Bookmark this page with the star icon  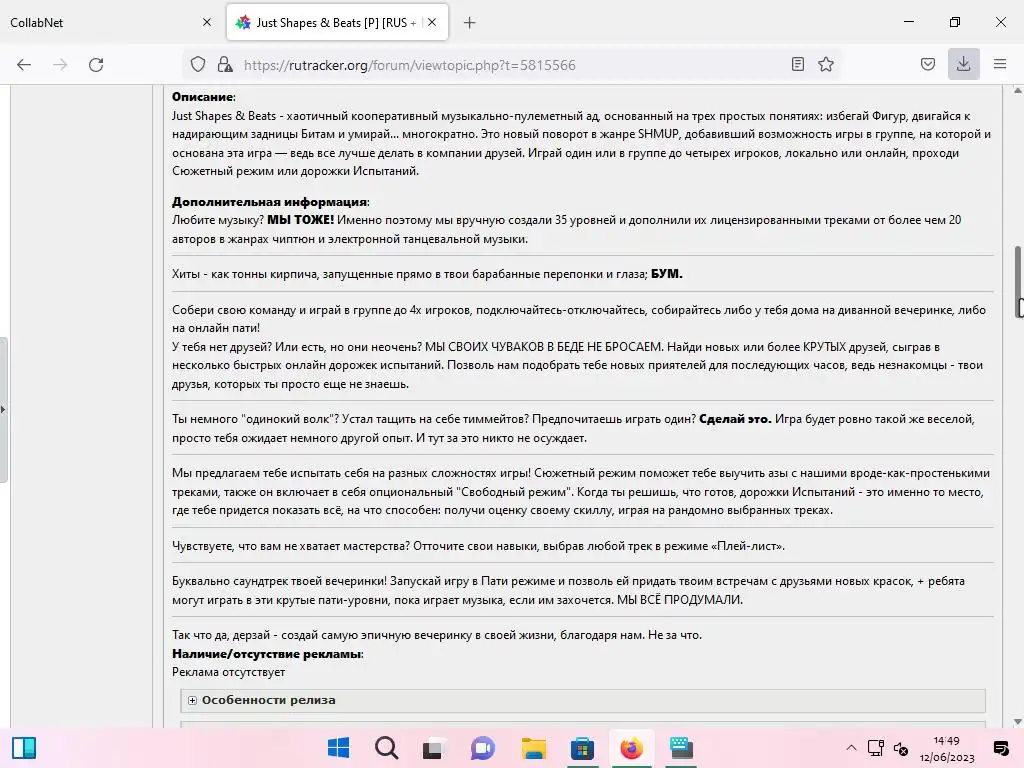coord(825,64)
